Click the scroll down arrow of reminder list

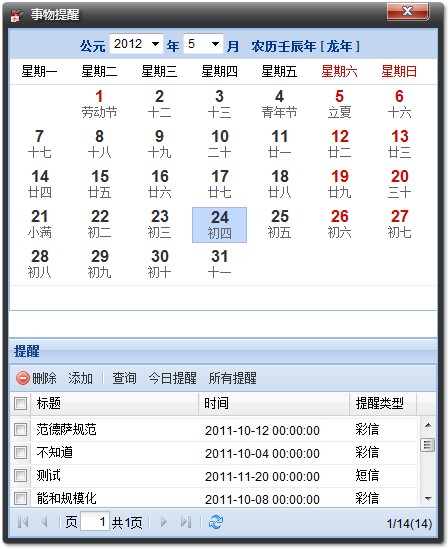tap(428, 498)
